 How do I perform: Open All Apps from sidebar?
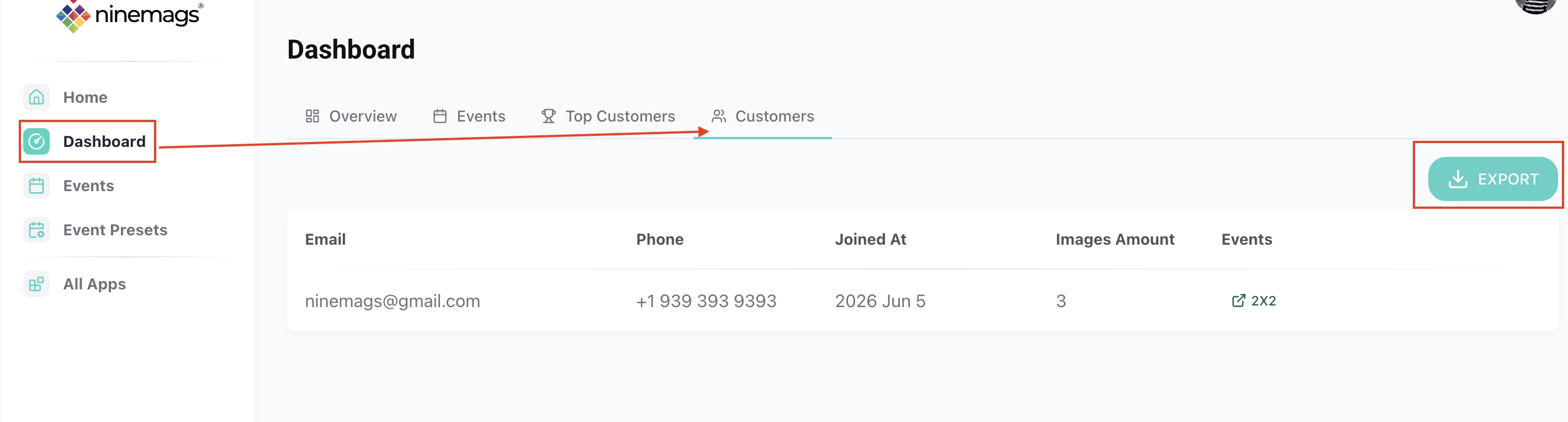pos(94,284)
